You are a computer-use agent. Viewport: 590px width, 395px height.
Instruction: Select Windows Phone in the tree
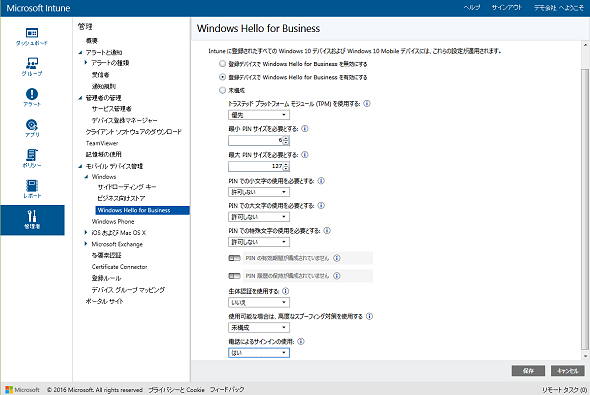[113, 221]
